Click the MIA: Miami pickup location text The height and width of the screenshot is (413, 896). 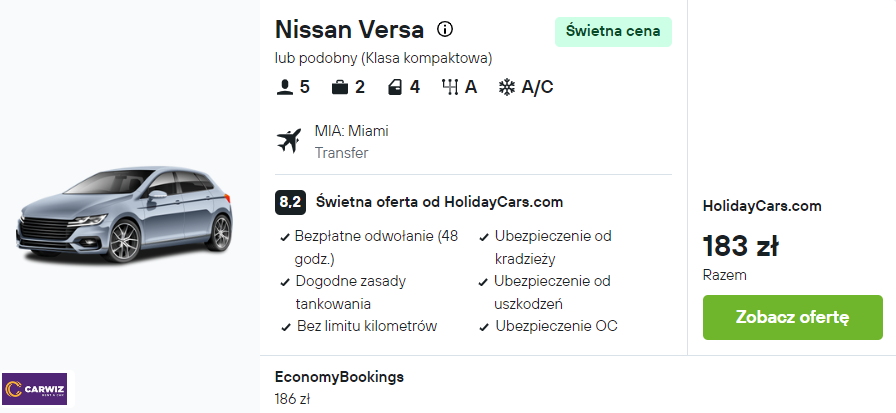[351, 131]
